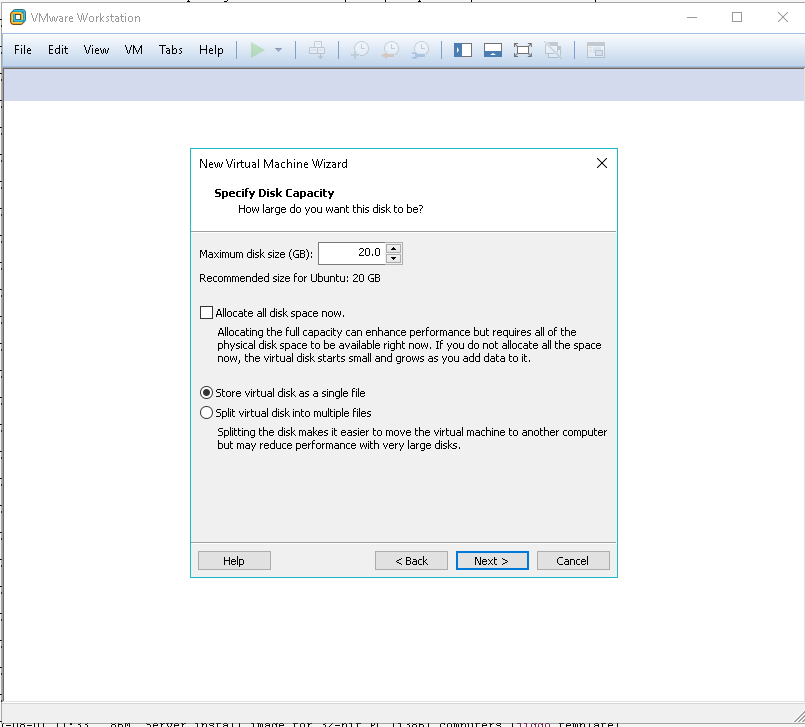Increase maximum disk size with up arrow
The height and width of the screenshot is (727, 805).
394,248
